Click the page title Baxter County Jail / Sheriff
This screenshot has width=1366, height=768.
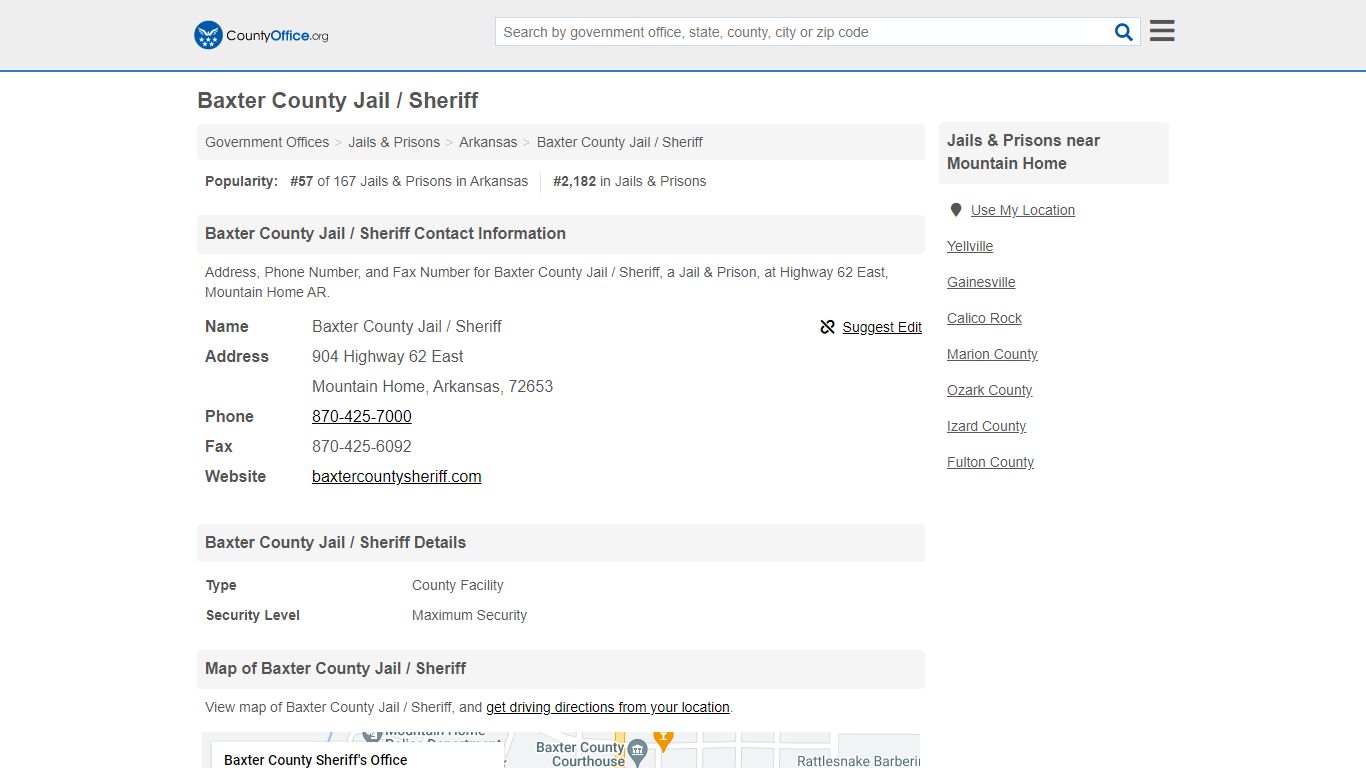[x=338, y=100]
